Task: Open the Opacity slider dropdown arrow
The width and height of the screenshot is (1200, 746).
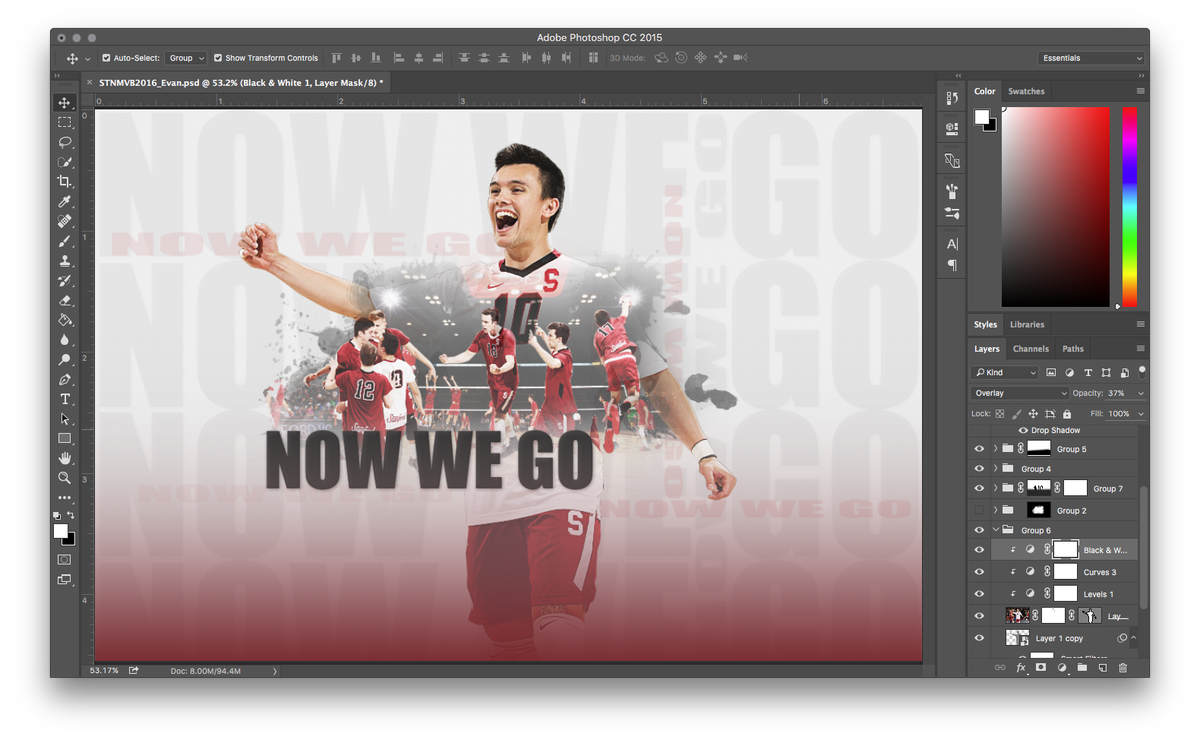Action: [1141, 393]
